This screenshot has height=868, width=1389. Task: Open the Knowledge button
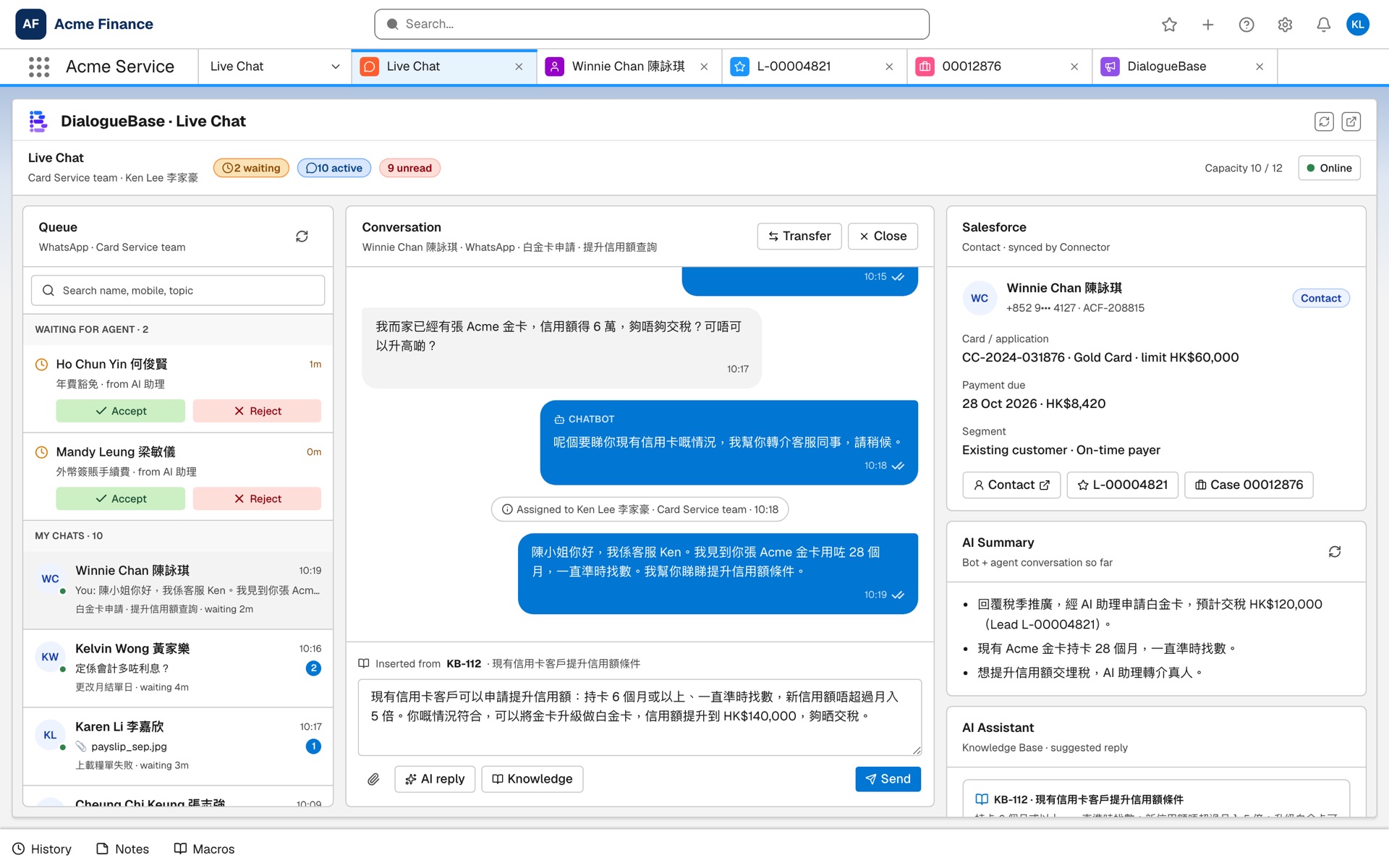532,779
